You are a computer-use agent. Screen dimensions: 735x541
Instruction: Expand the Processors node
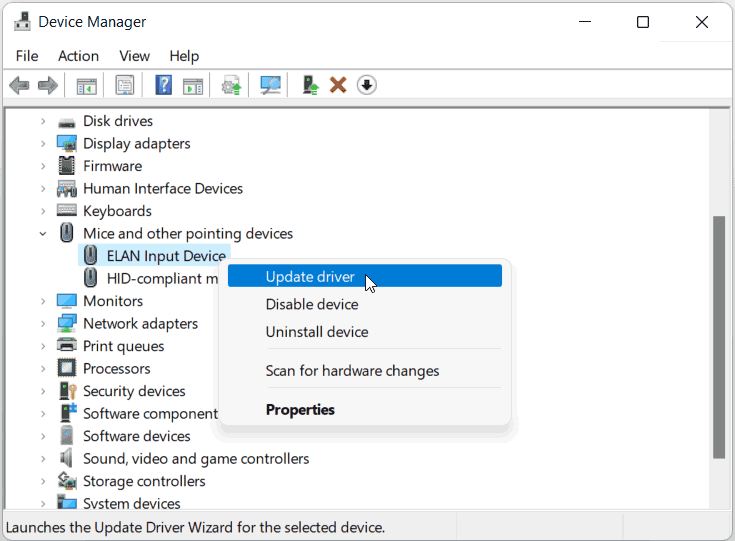click(43, 368)
